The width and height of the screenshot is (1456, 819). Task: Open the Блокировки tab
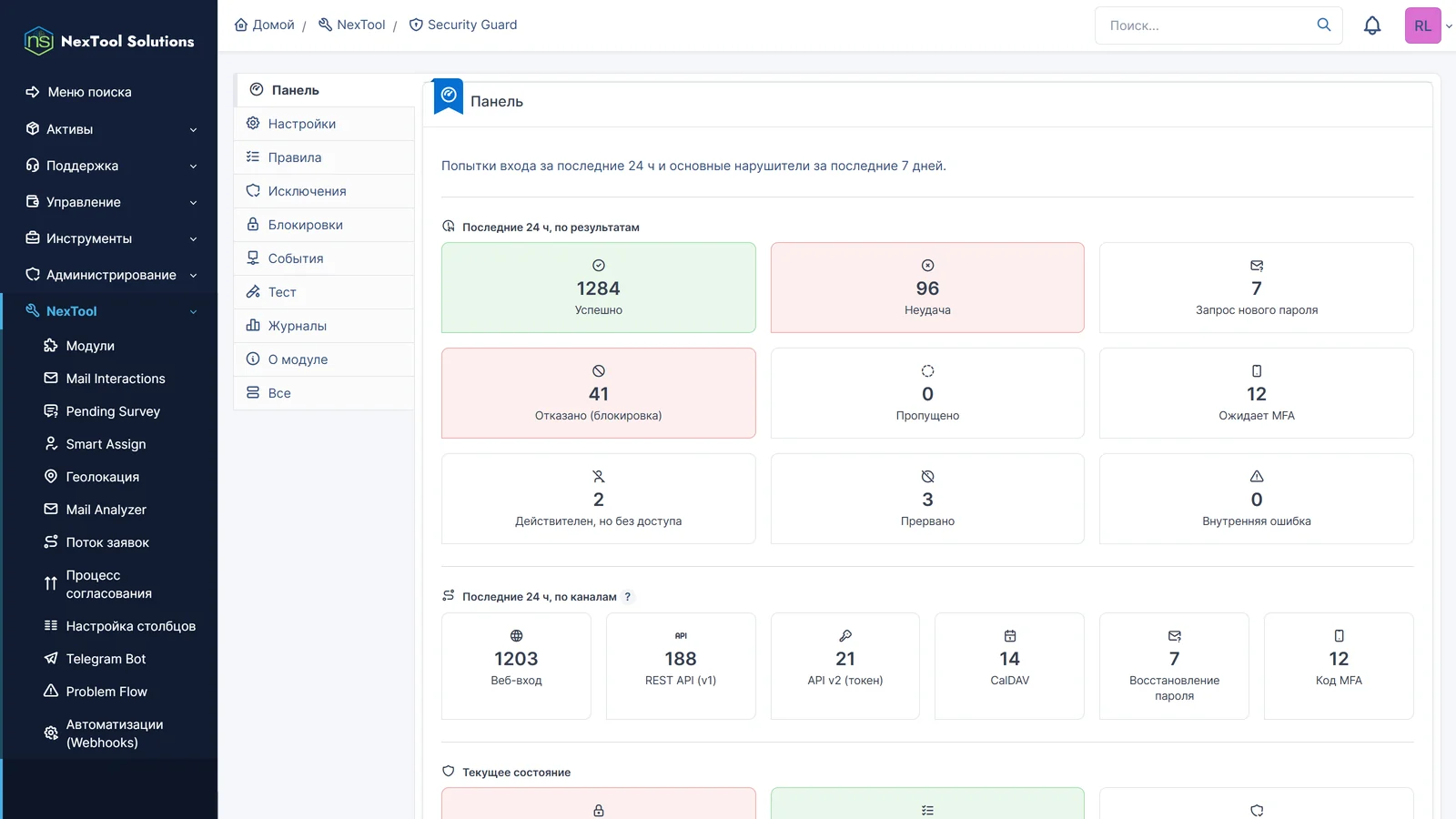[324, 225]
